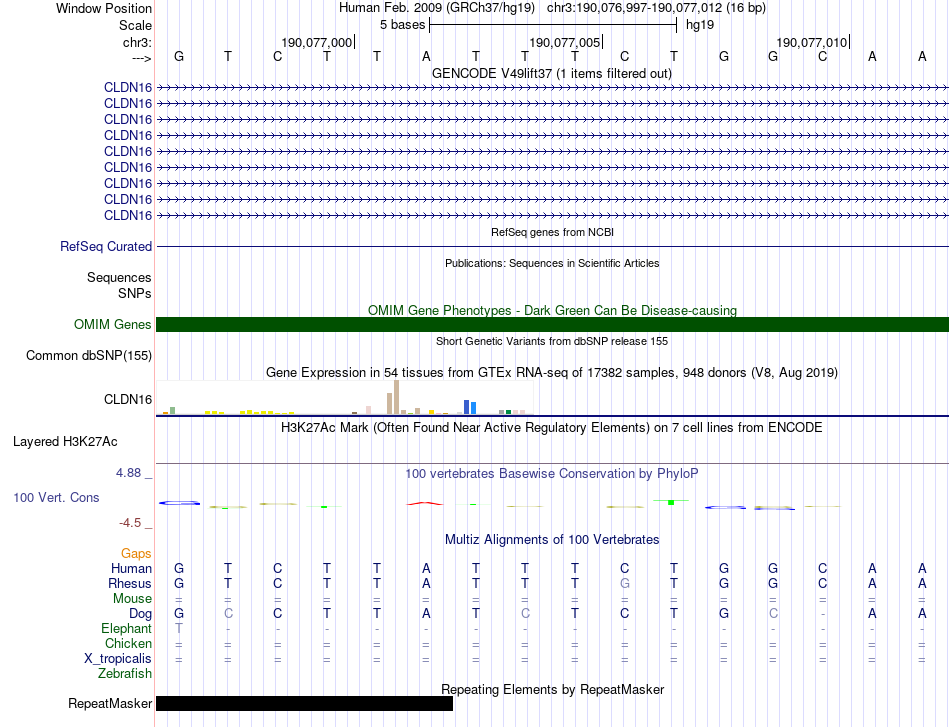Click the grey G mismatch in Rhesus row
This screenshot has width=950, height=727.
click(625, 583)
